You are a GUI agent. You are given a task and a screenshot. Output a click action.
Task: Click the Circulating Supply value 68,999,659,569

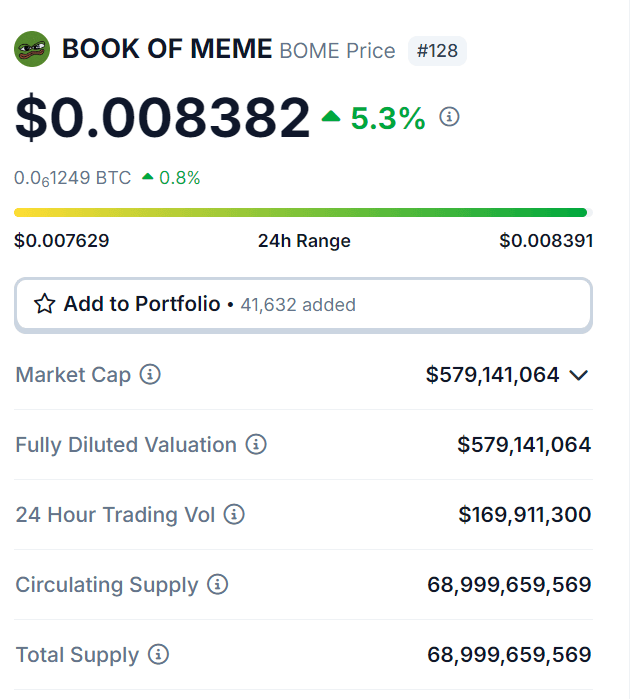509,585
